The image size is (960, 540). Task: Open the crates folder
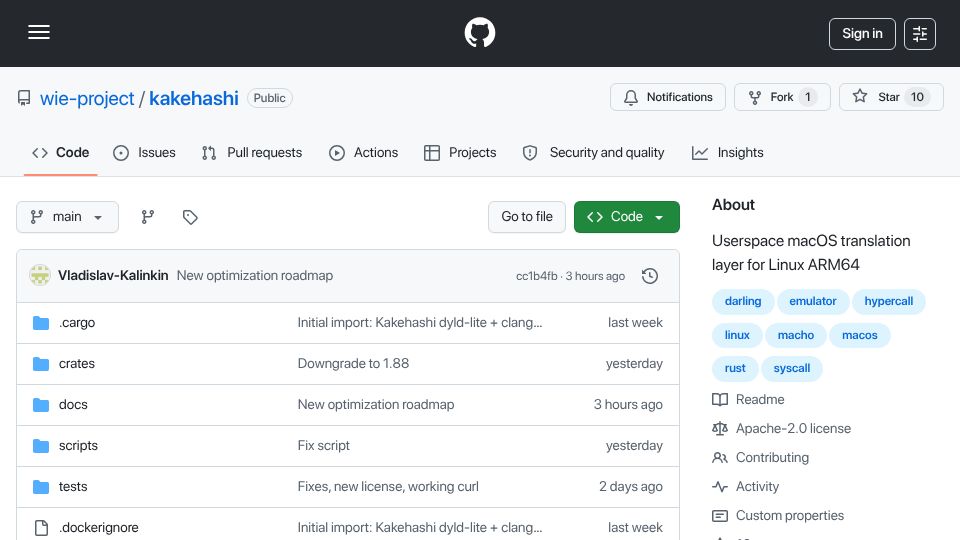pos(77,364)
